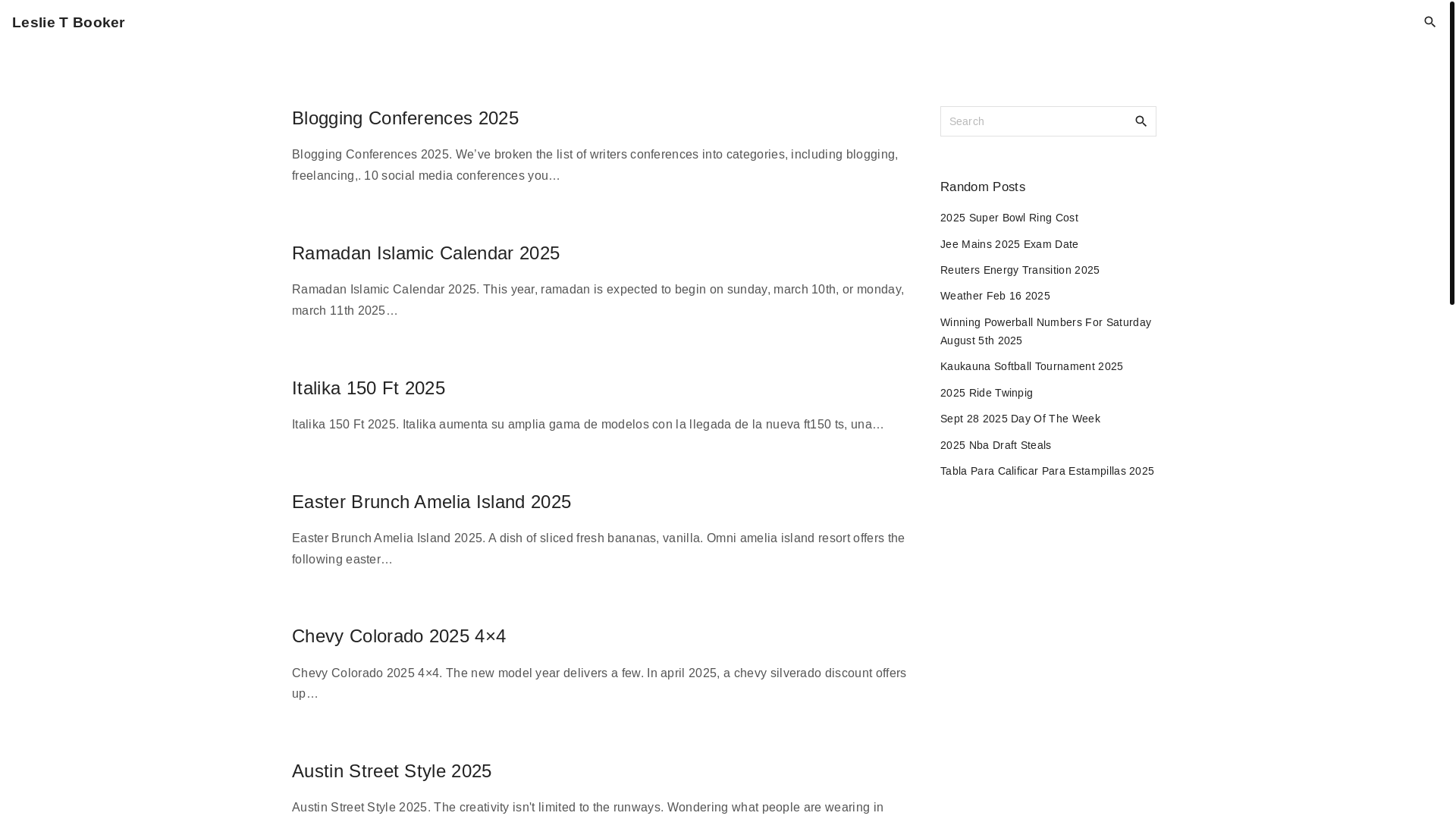This screenshot has width=1456, height=819.
Task: Open Blogging Conferences 2025 post
Action: click(405, 118)
